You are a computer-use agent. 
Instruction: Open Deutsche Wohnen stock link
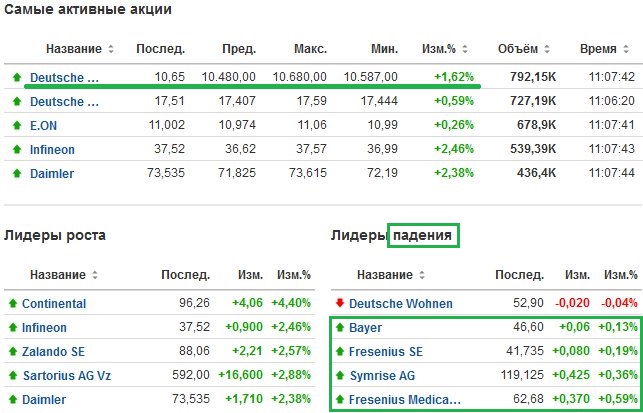tap(401, 304)
